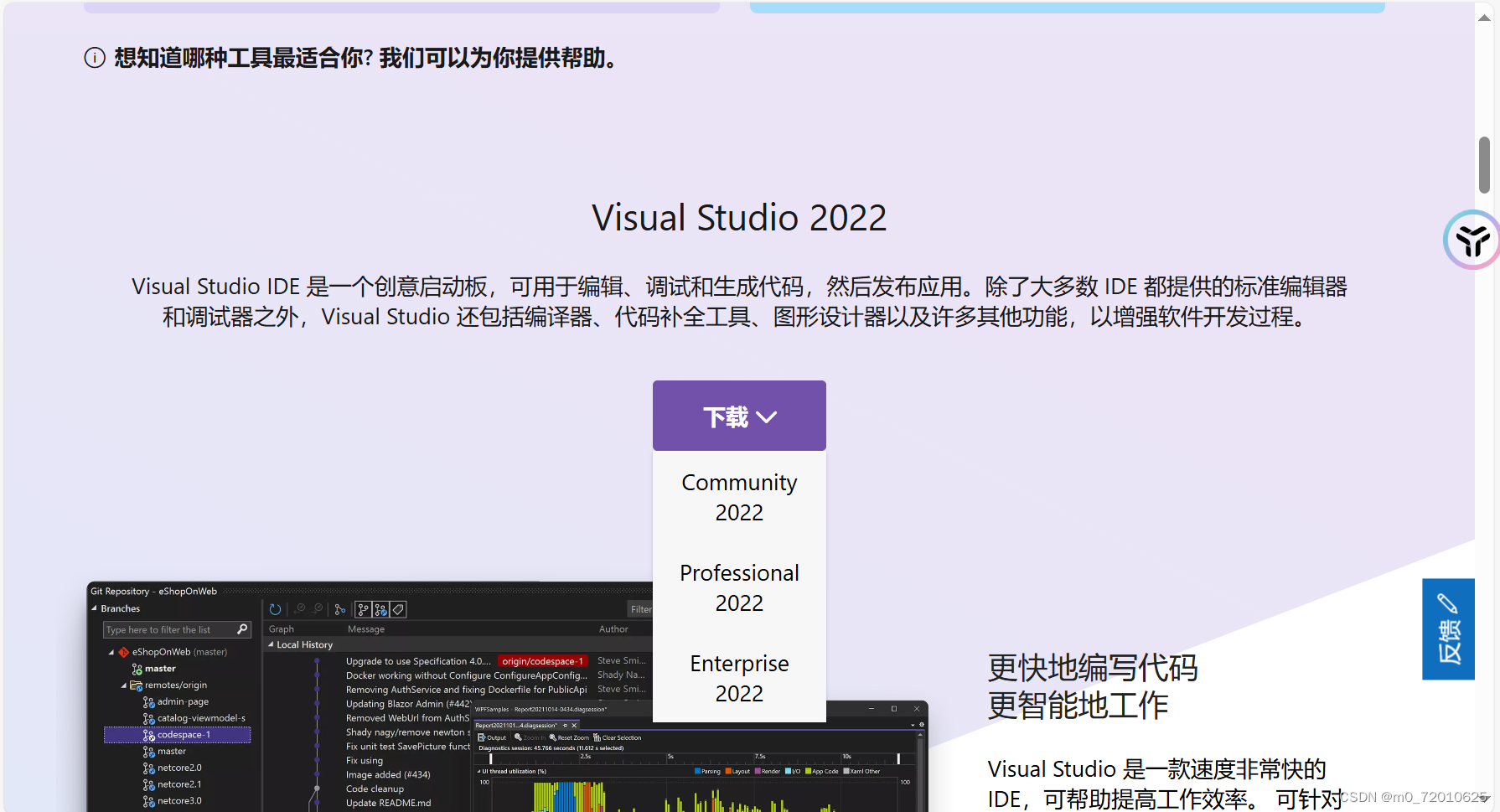Click the Message column header
Image resolution: width=1500 pixels, height=812 pixels.
[366, 629]
